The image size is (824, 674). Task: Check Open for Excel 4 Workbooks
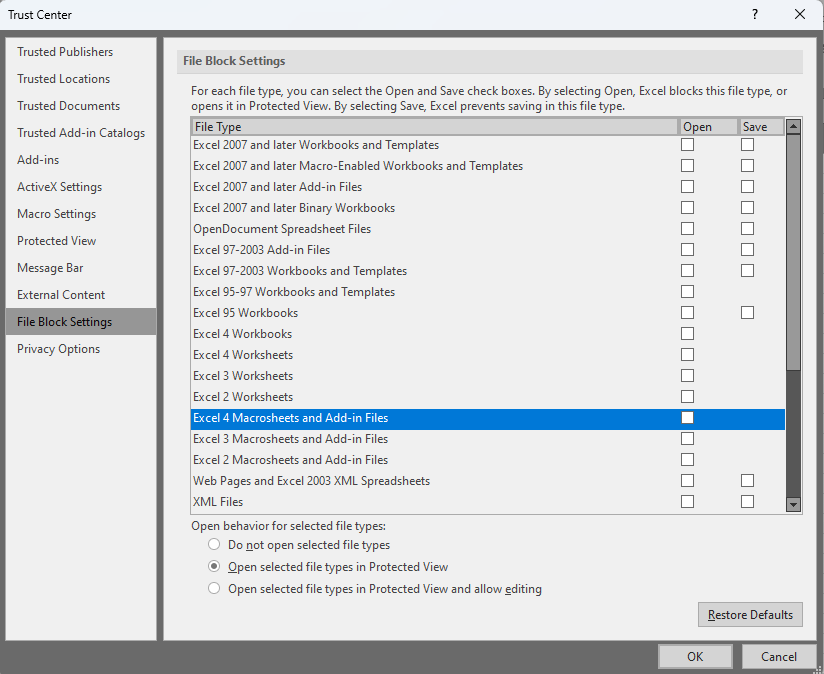[x=687, y=334]
